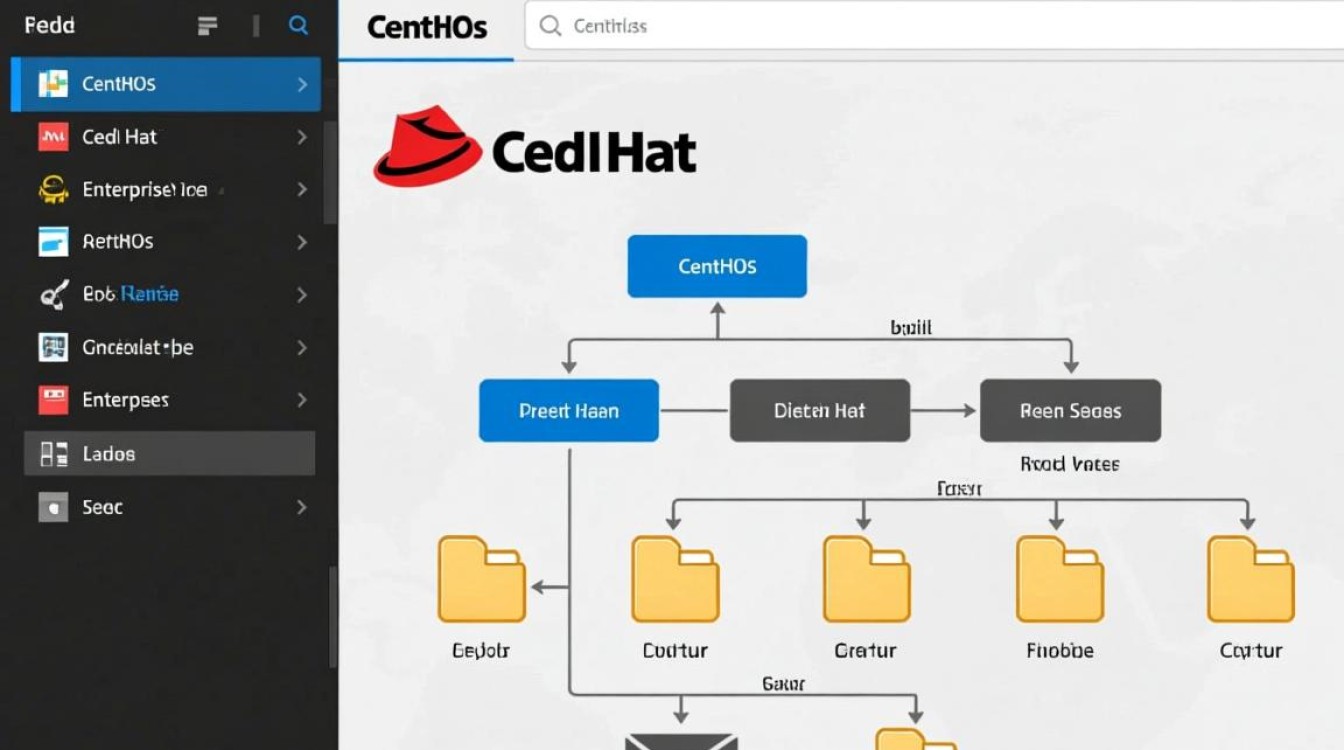Click the search input field in the top bar
This screenshot has height=750, width=1344.
point(934,26)
